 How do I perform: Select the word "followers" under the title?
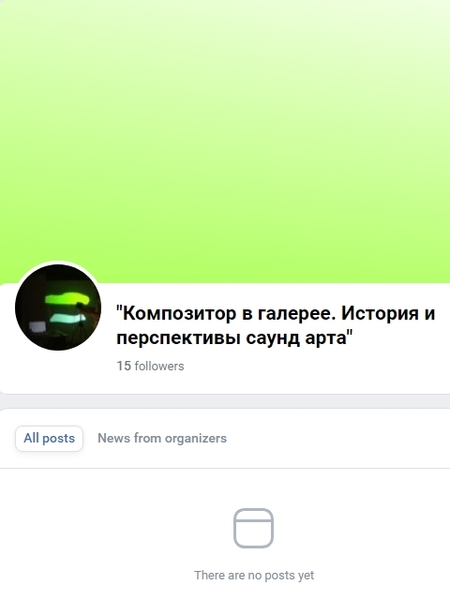159,366
